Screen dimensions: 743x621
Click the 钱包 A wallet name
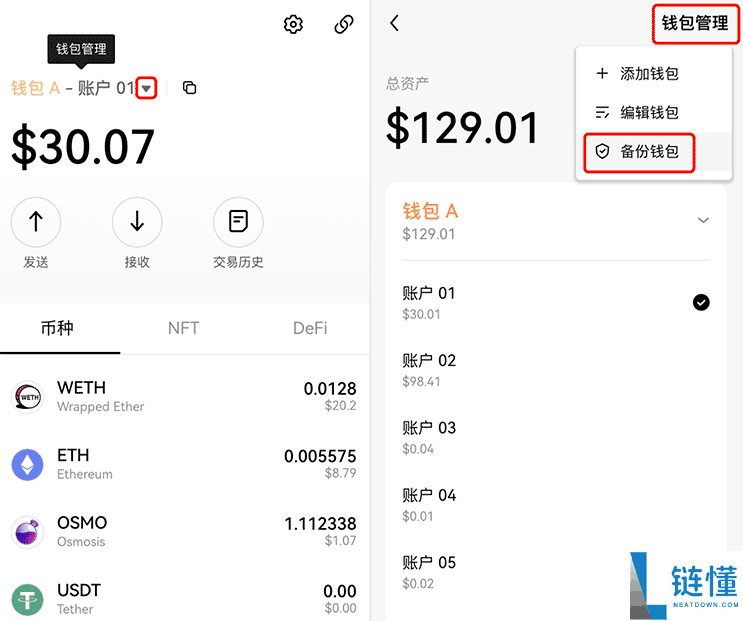click(x=430, y=211)
